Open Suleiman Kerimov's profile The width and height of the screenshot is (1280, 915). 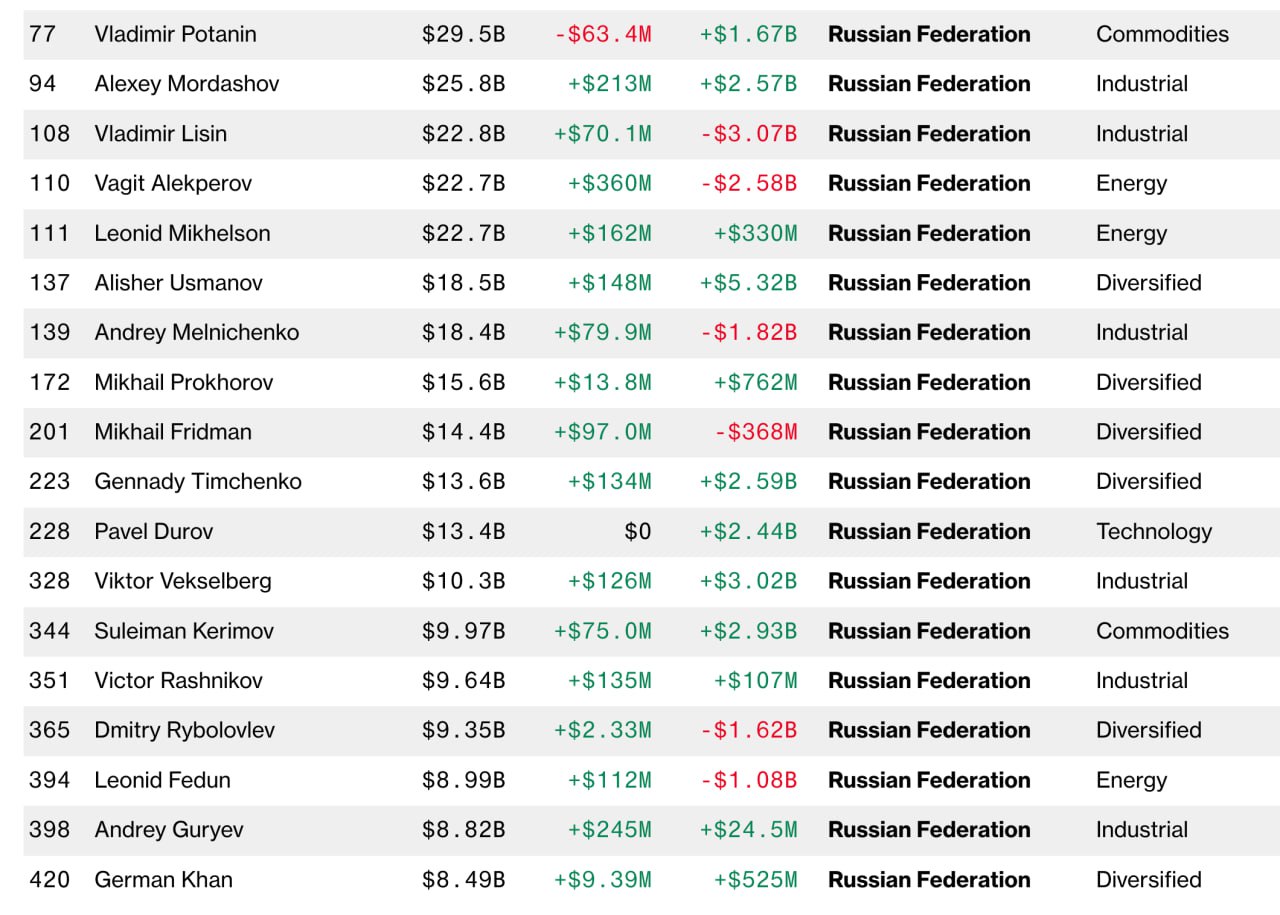[x=187, y=630]
